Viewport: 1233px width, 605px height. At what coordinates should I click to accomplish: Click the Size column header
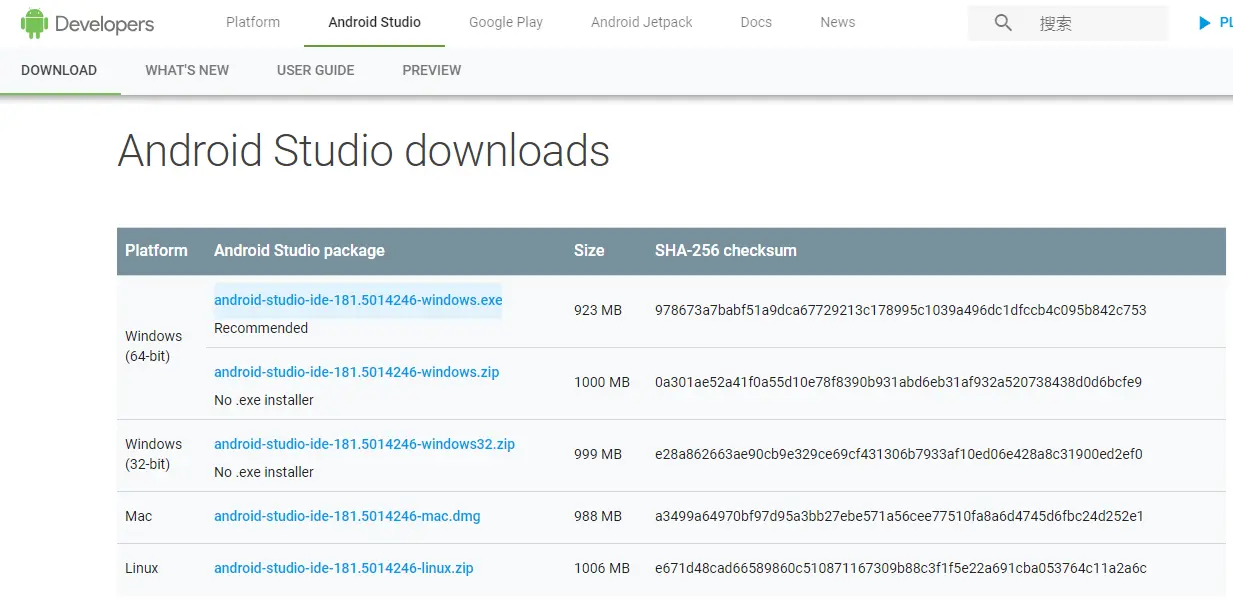589,251
